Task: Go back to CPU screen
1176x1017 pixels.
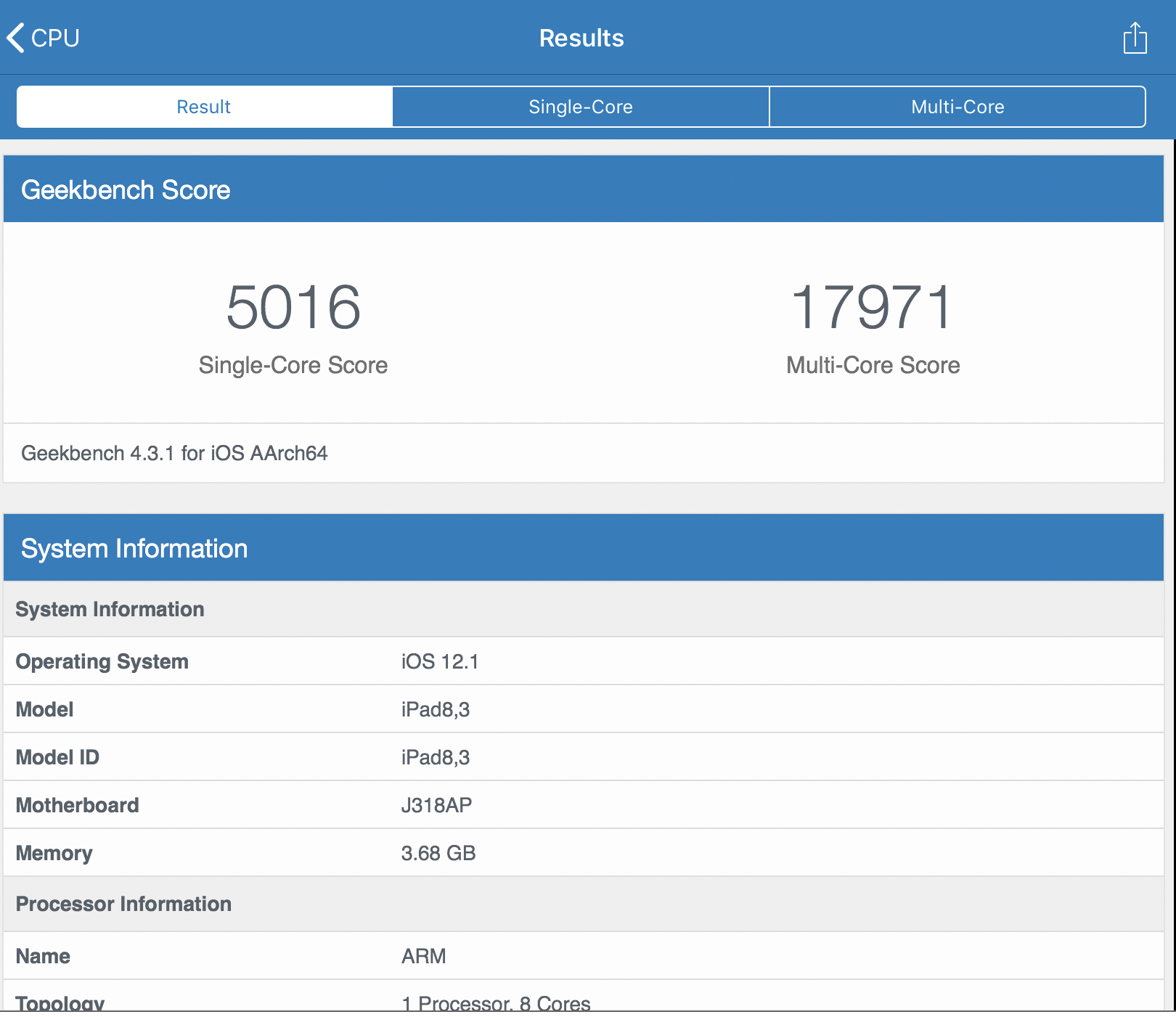Action: coord(43,38)
